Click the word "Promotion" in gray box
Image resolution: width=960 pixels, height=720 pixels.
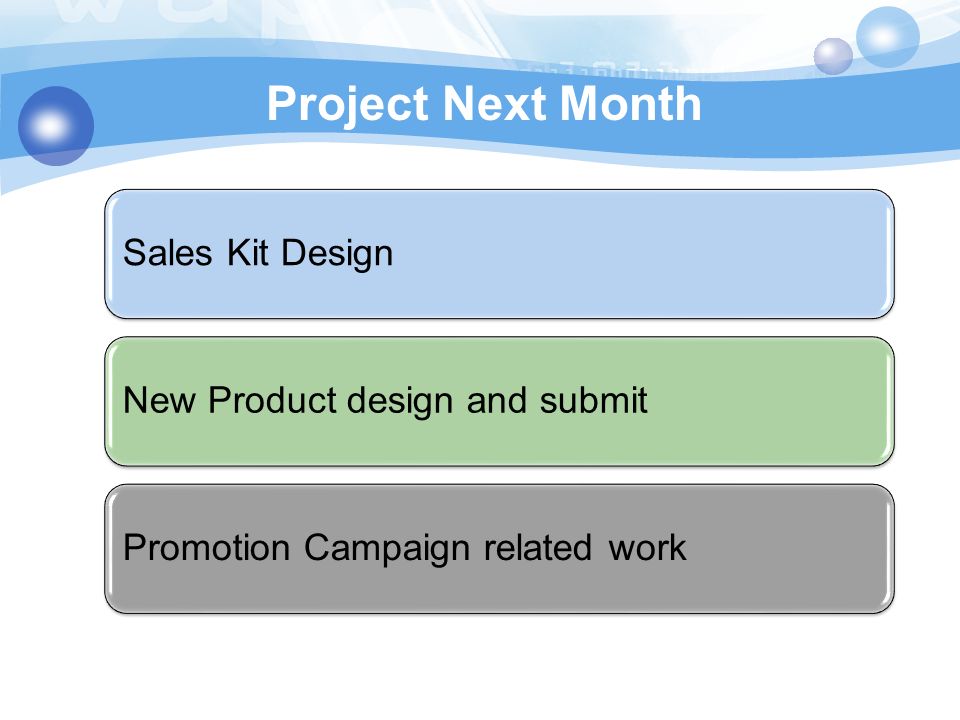(206, 547)
